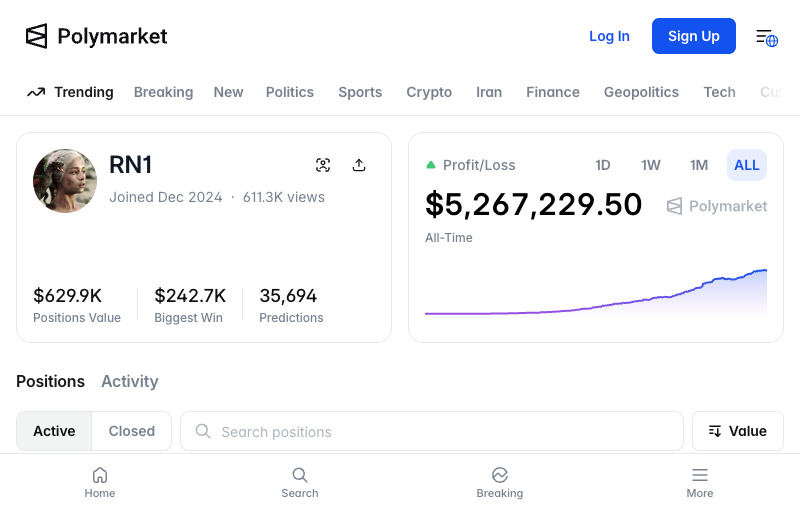800x513 pixels.
Task: Open the More hamburger menu at bottom
Action: click(700, 482)
